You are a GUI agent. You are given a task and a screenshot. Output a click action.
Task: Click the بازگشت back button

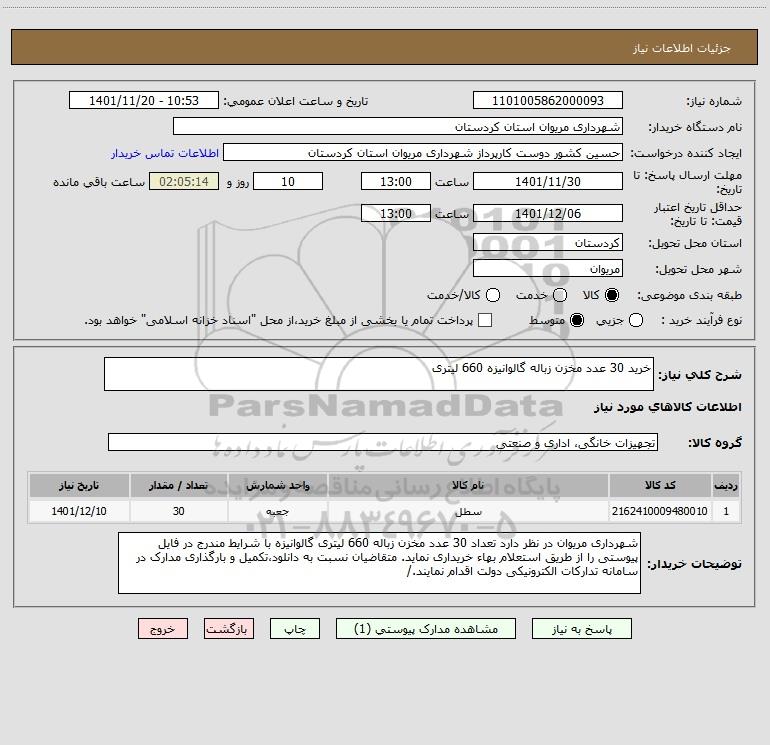229,629
